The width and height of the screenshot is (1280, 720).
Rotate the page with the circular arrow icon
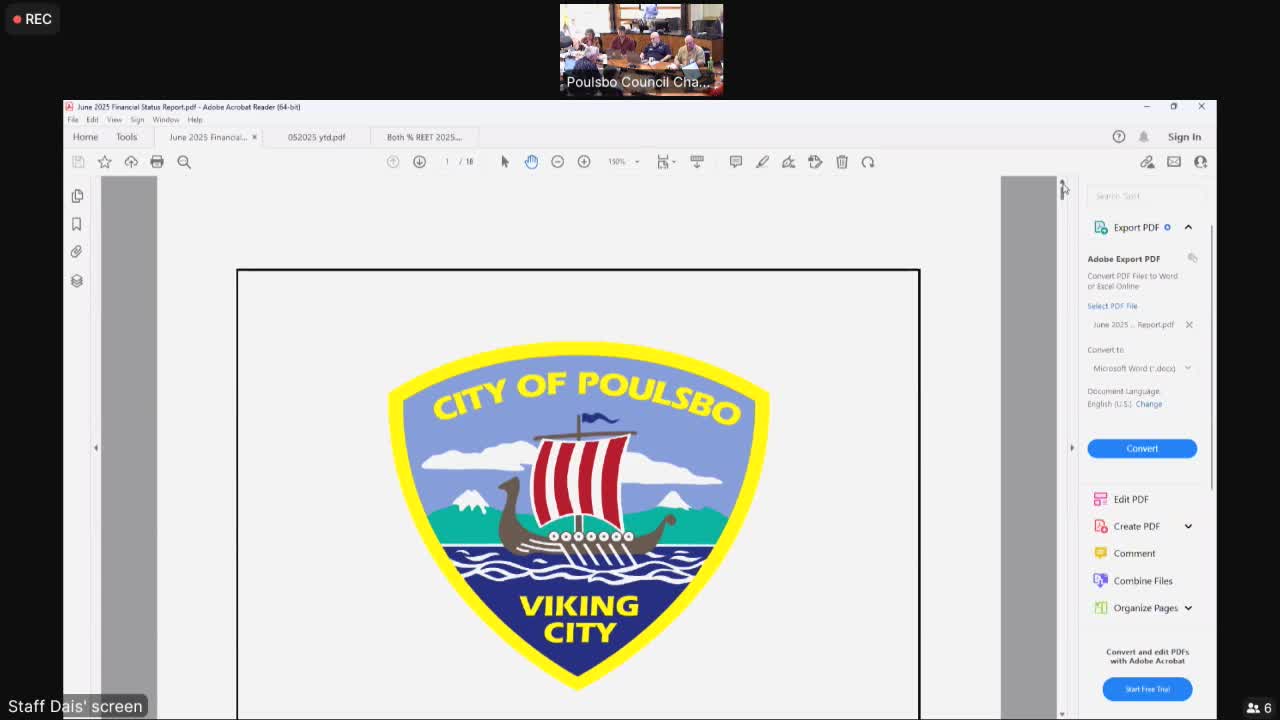[868, 162]
